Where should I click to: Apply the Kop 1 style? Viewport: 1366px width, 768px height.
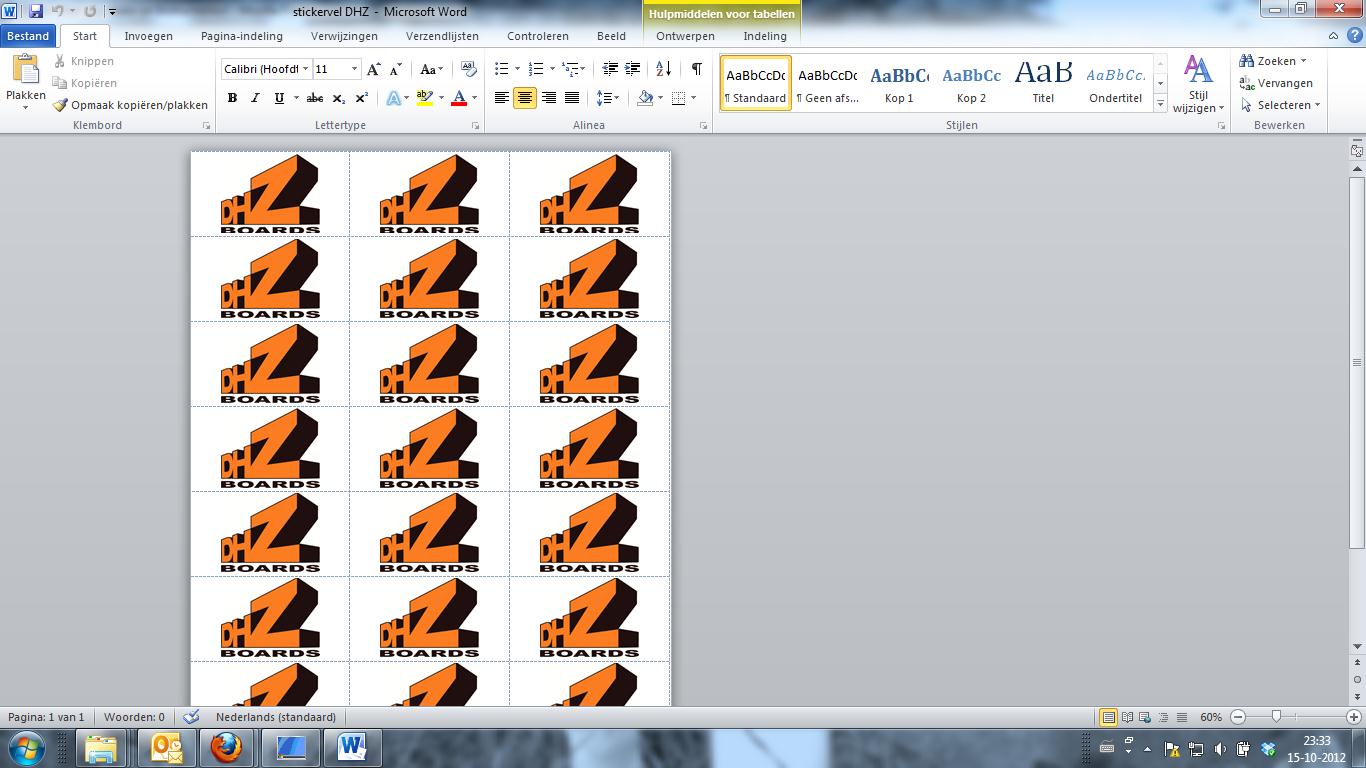[x=899, y=83]
